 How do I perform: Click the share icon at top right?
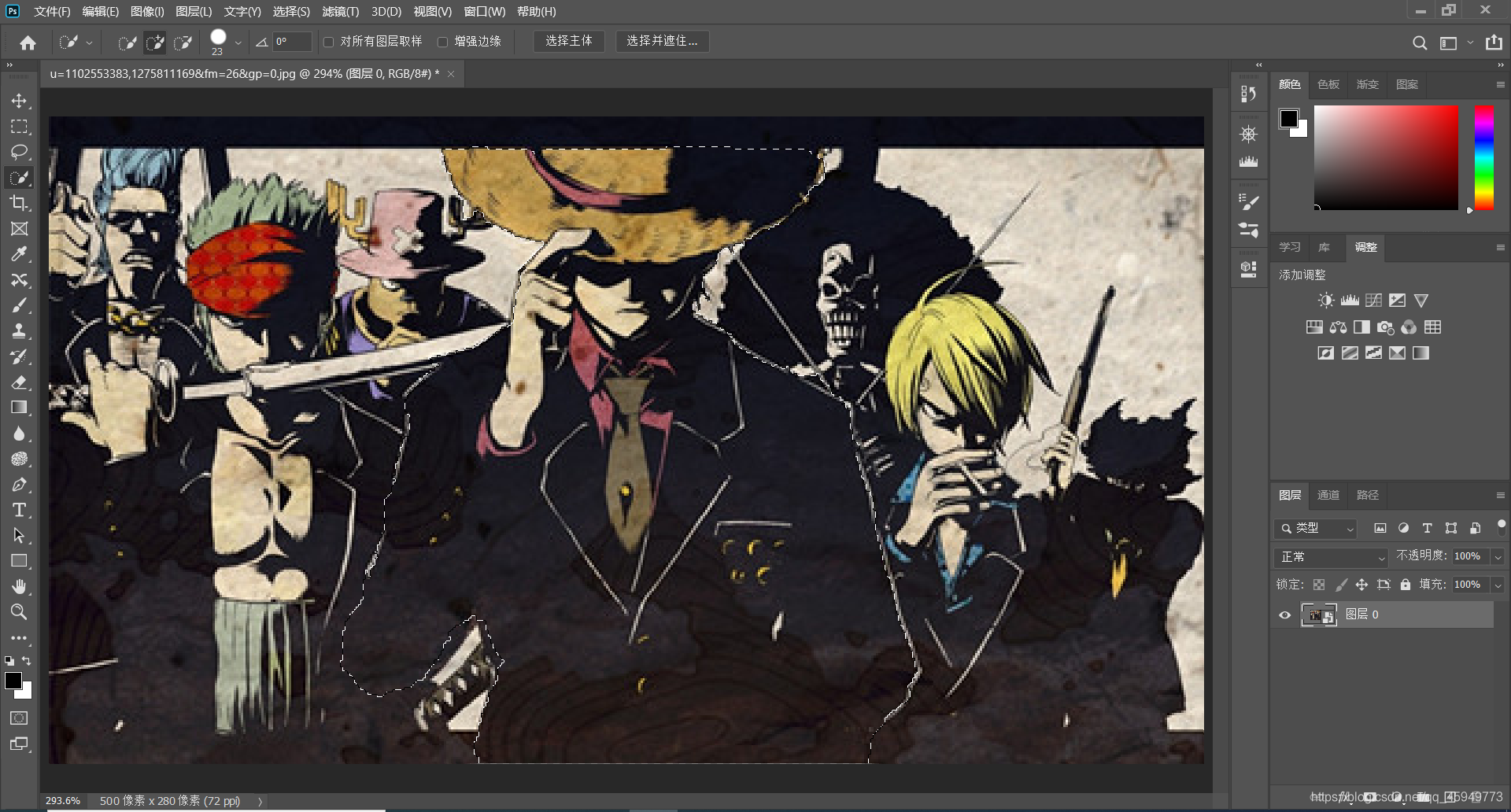coord(1494,42)
